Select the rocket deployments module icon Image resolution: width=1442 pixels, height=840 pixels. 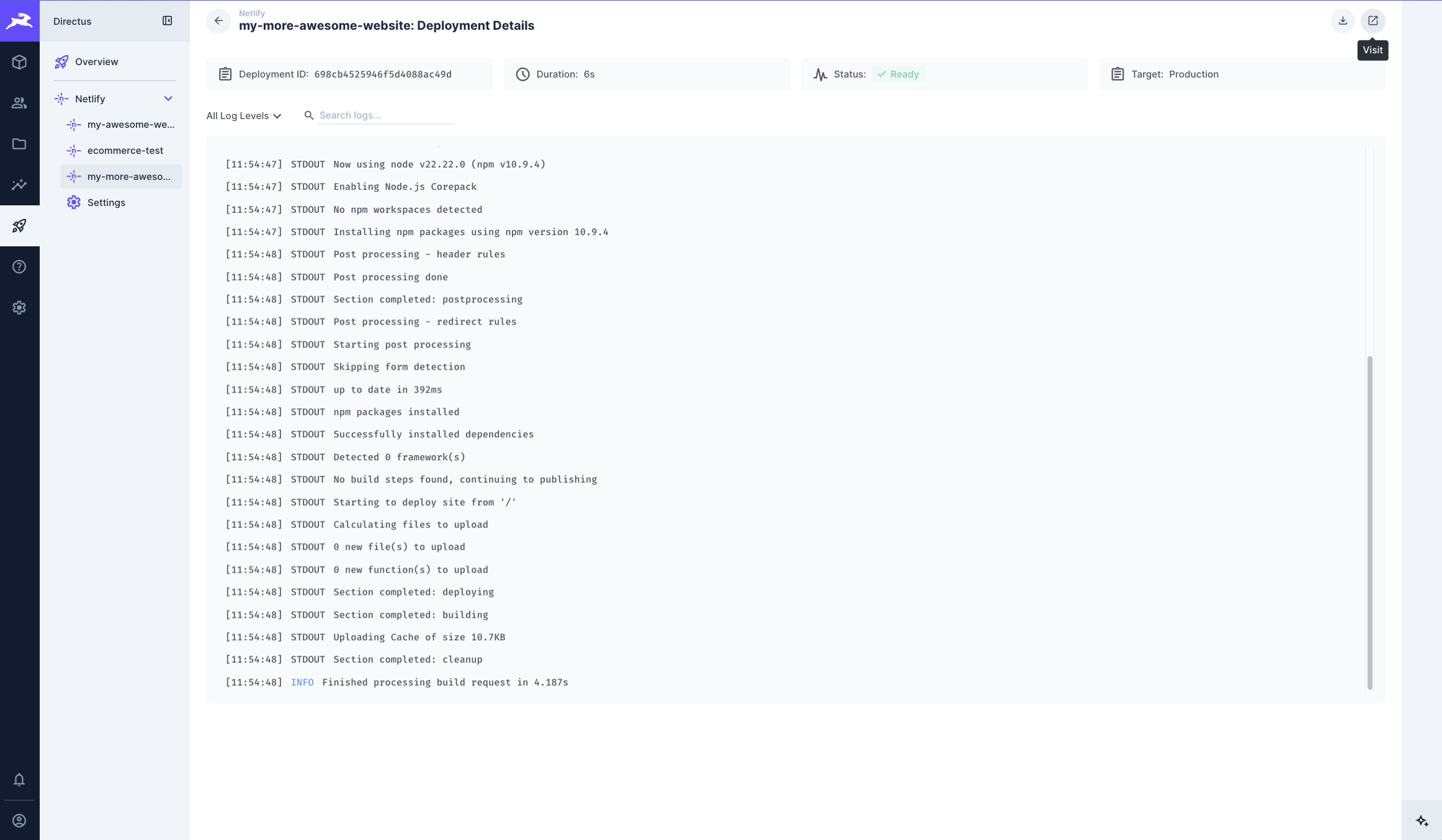tap(19, 226)
